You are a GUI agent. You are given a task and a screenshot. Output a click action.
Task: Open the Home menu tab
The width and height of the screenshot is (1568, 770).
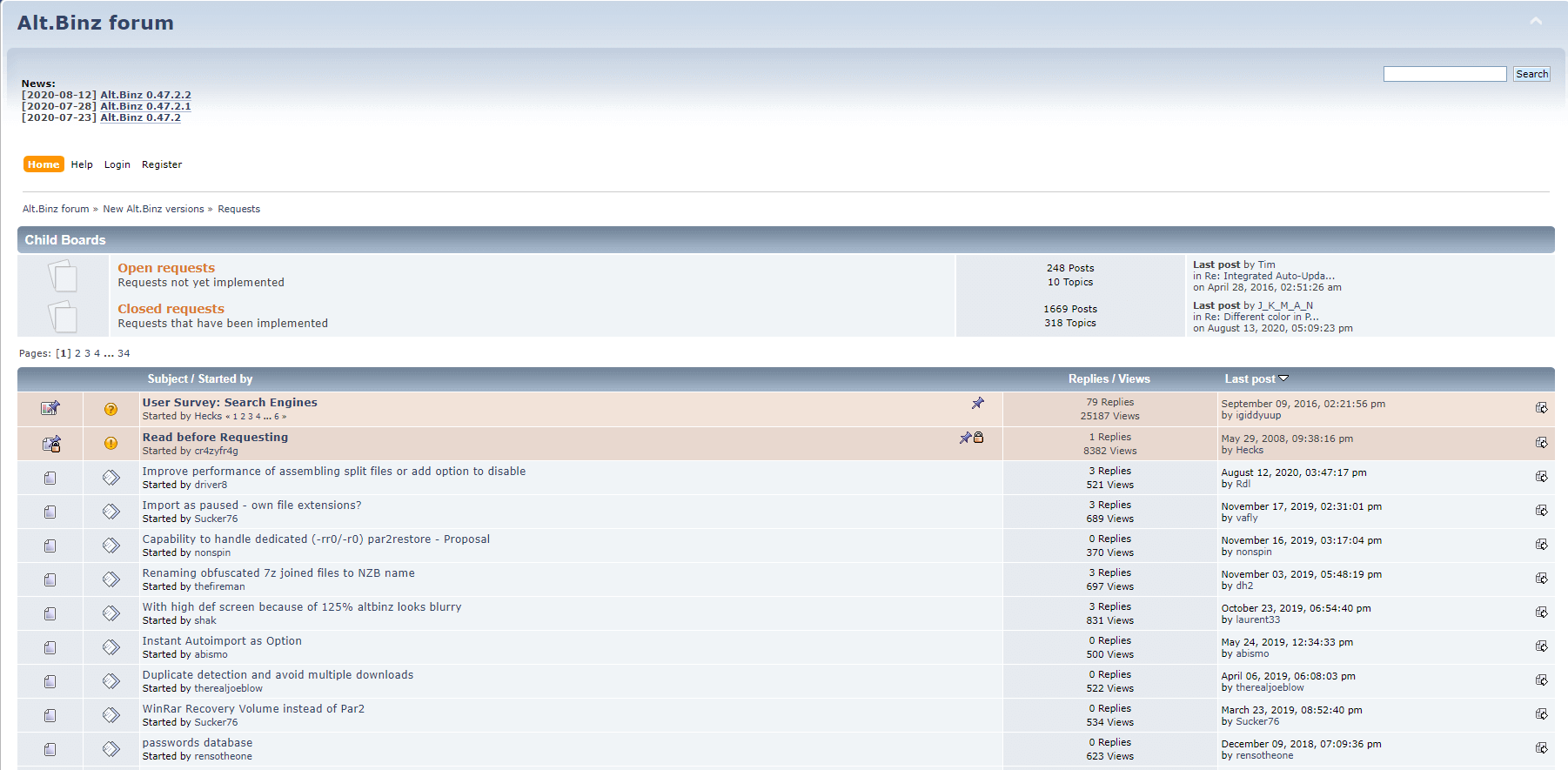pos(44,164)
